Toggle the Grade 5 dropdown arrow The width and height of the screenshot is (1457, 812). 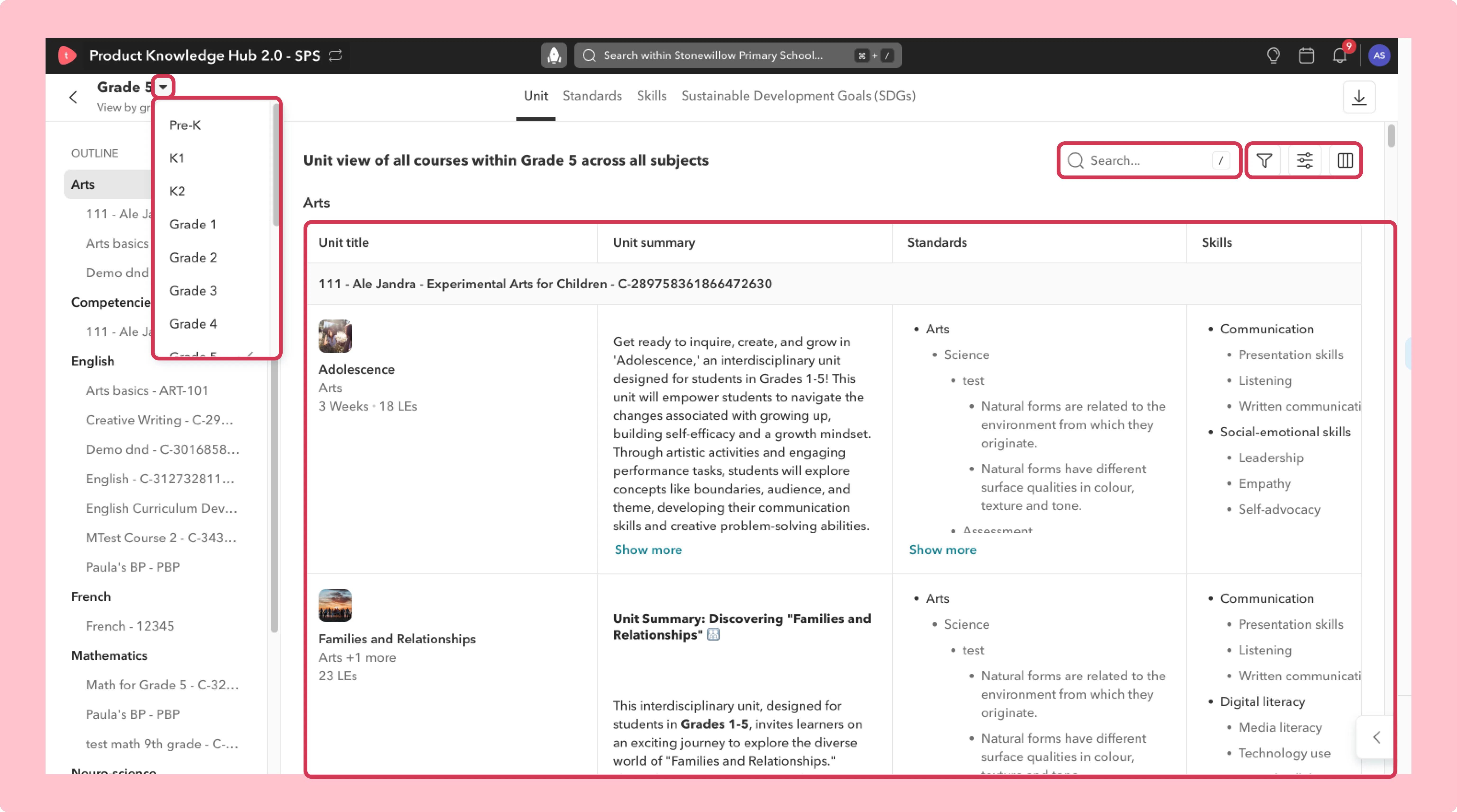163,87
